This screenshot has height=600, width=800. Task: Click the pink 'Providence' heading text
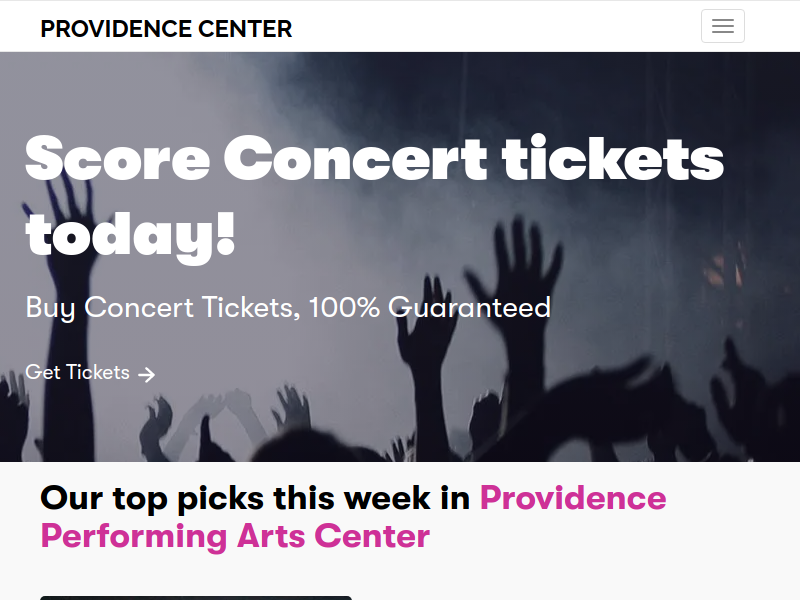point(573,497)
